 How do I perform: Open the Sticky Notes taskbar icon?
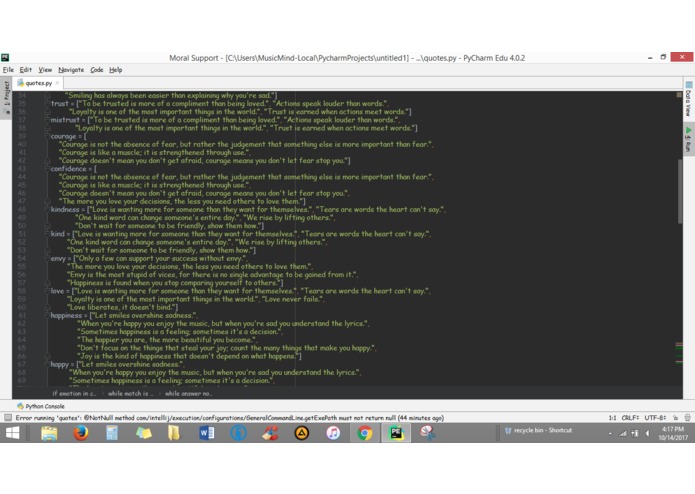144,433
